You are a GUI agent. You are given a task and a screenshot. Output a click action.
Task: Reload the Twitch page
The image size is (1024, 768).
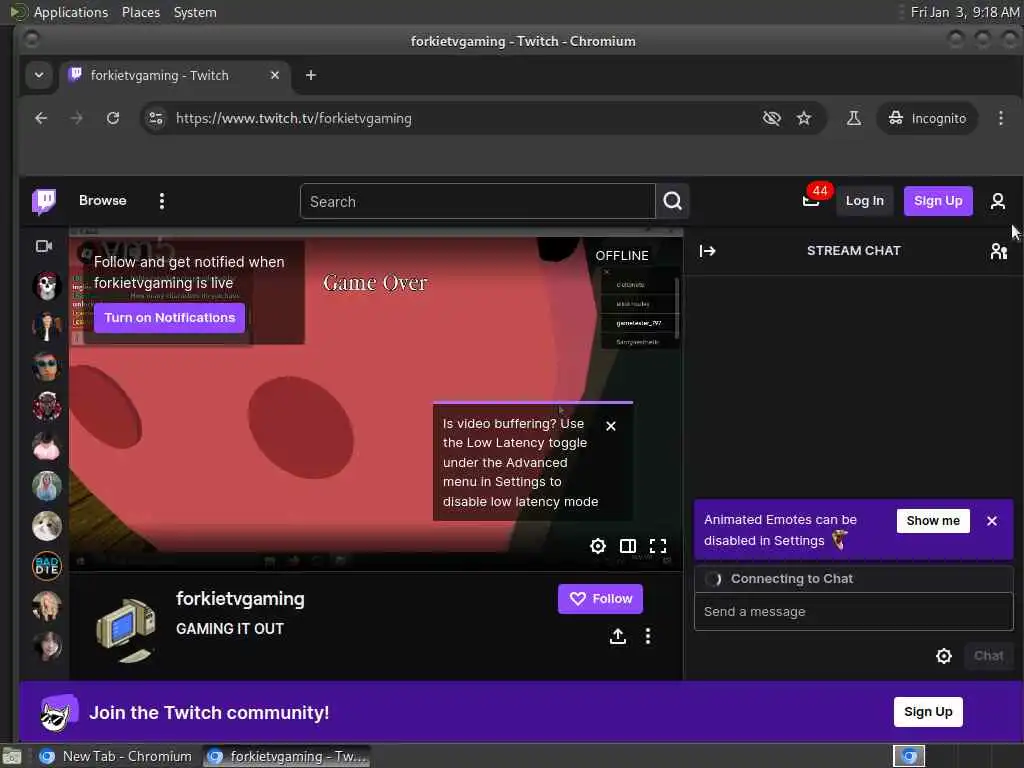click(113, 118)
